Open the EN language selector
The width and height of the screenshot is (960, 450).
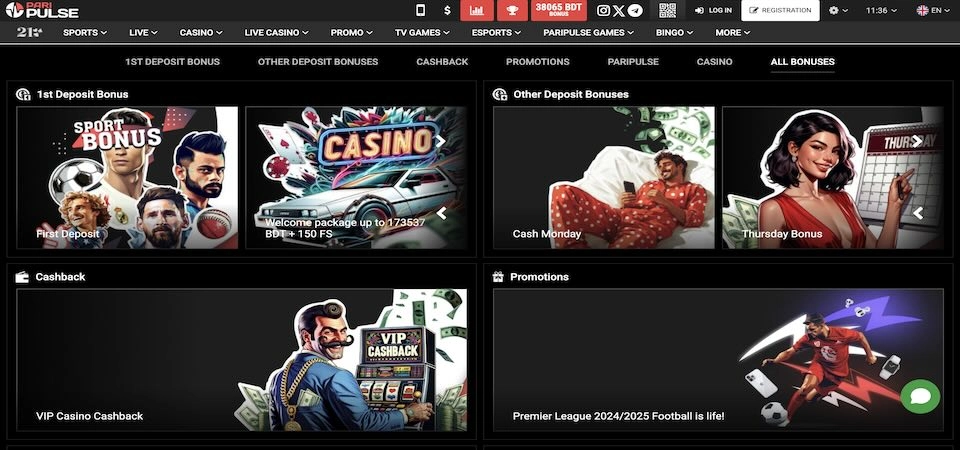pos(932,10)
